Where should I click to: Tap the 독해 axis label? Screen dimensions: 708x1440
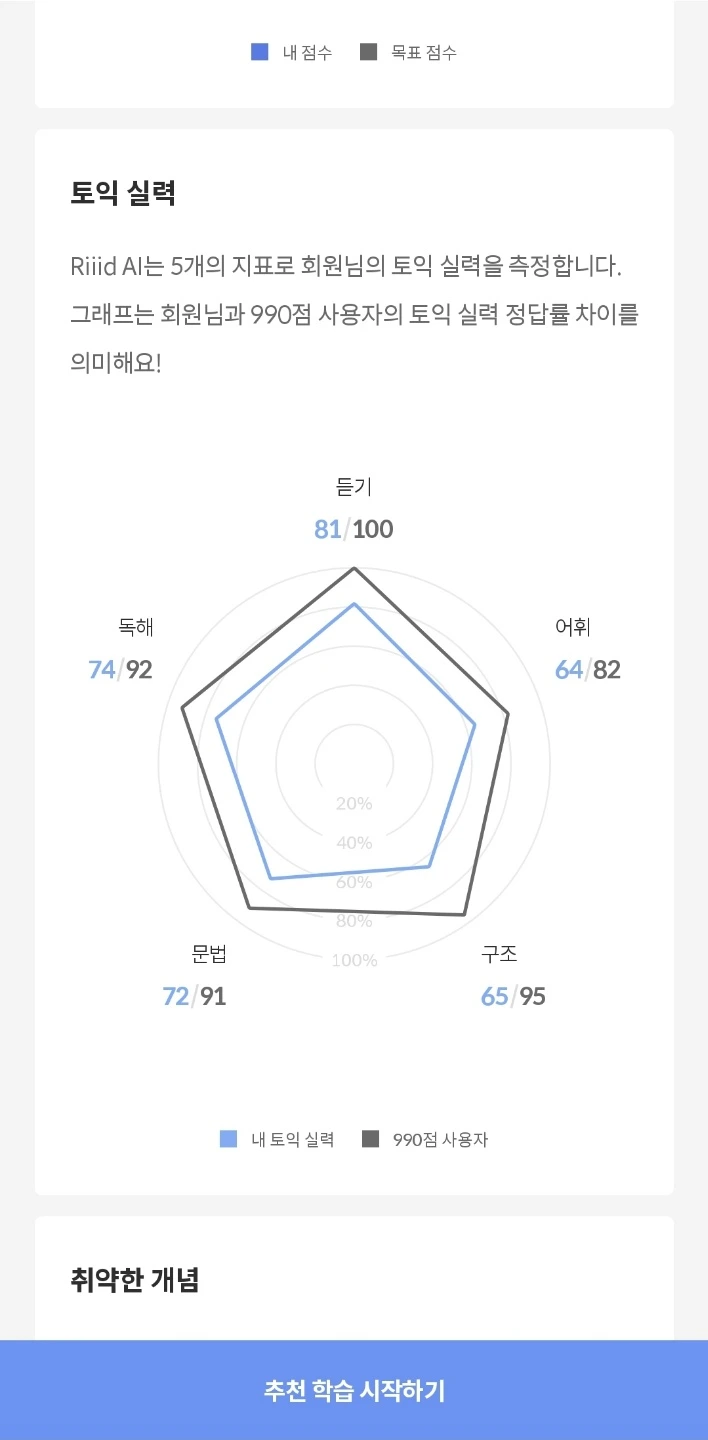136,627
